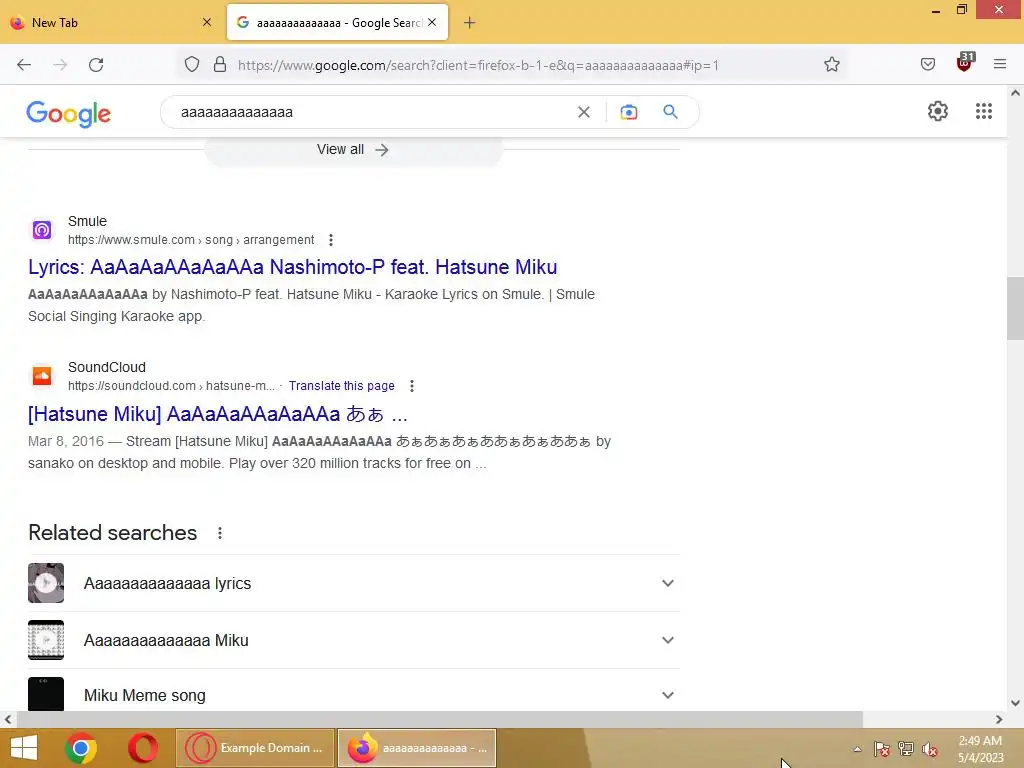Click the Smule site name text

pos(87,221)
